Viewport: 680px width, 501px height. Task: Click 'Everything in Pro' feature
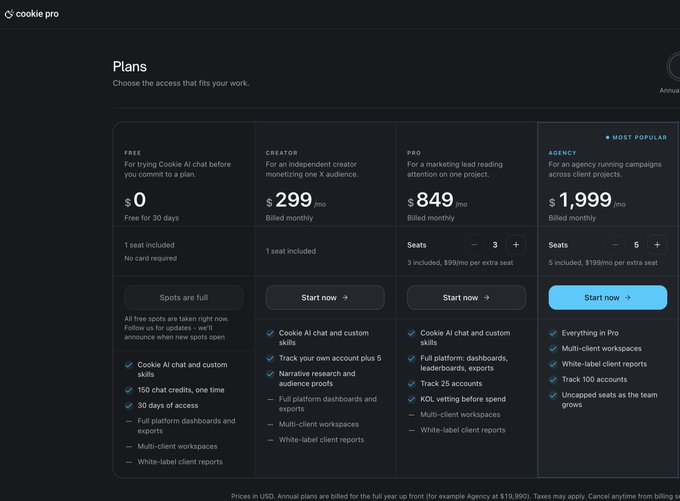pos(590,333)
